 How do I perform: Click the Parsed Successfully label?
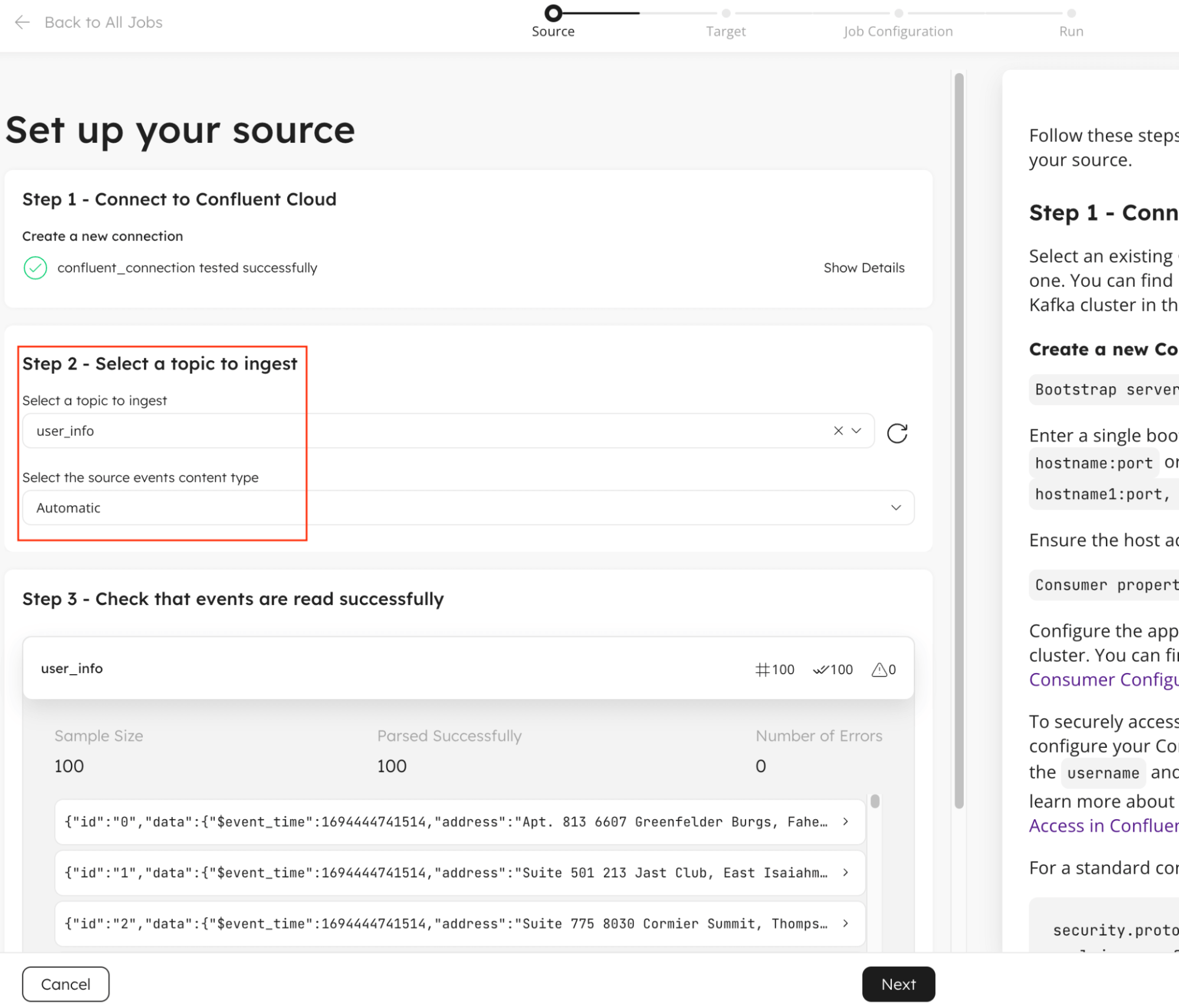pyautogui.click(x=449, y=736)
